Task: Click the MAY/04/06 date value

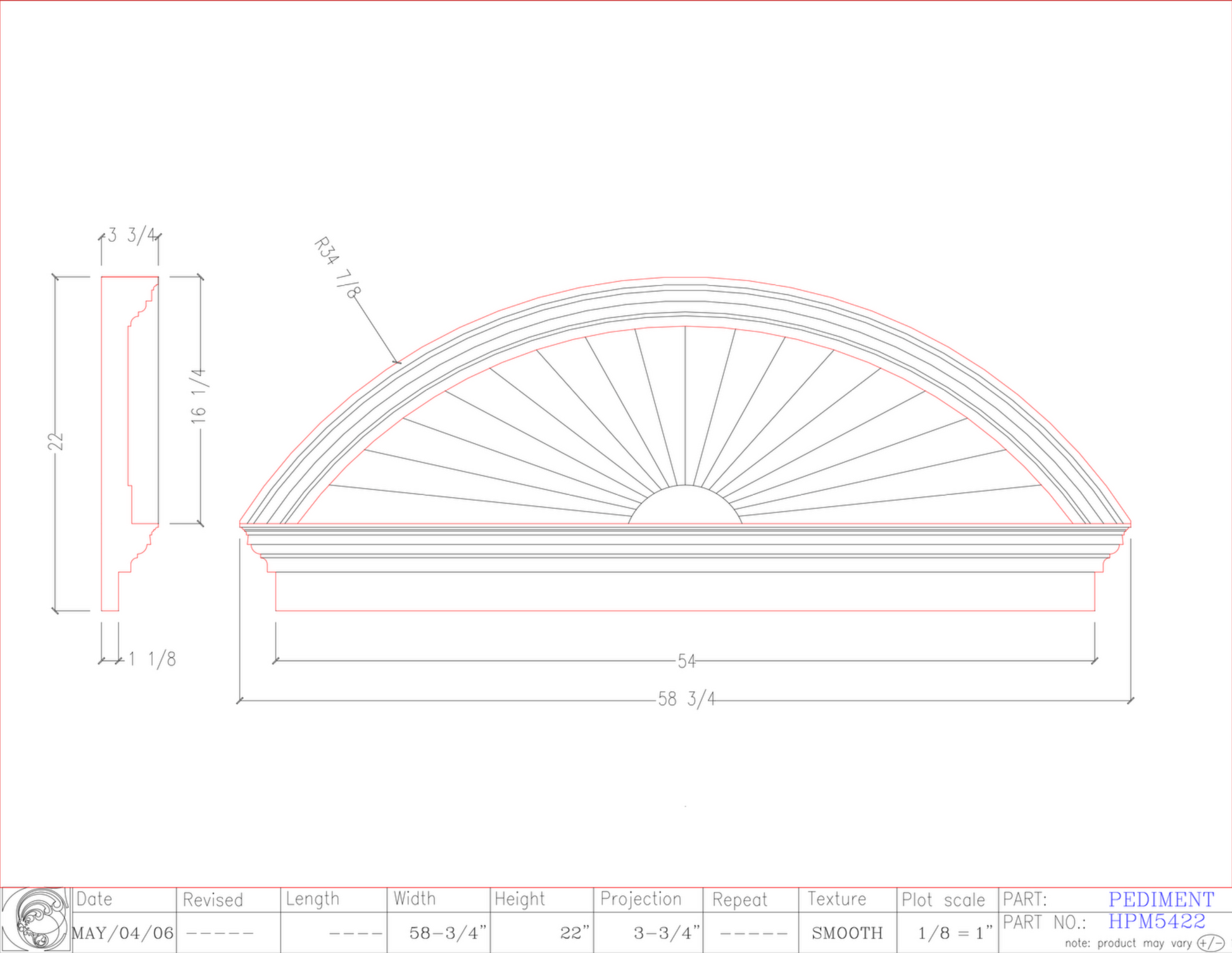Action: [x=123, y=933]
